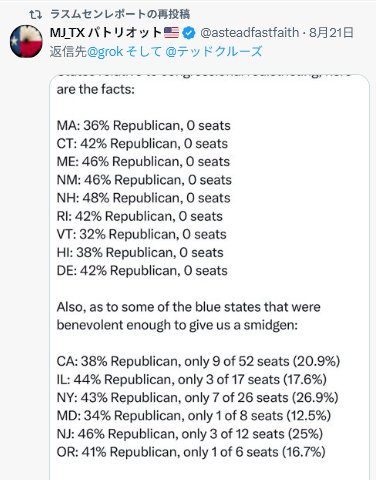Image resolution: width=376 pixels, height=480 pixels.
Task: Click the repost arrows icon at top
Action: pyautogui.click(x=35, y=14)
